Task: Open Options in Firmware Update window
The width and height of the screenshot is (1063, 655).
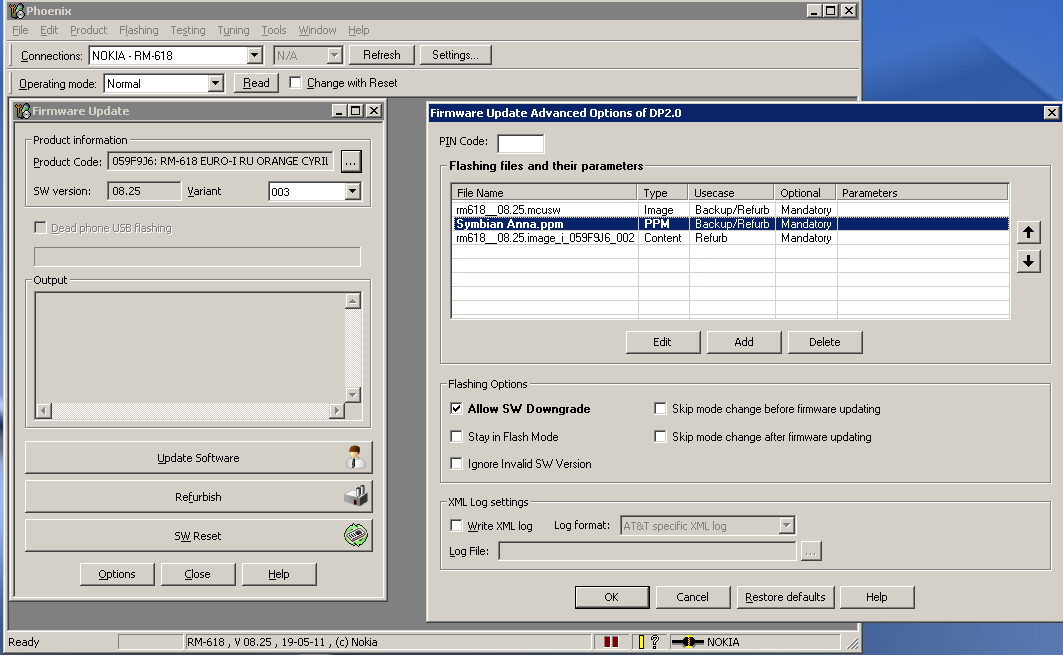Action: coord(117,574)
